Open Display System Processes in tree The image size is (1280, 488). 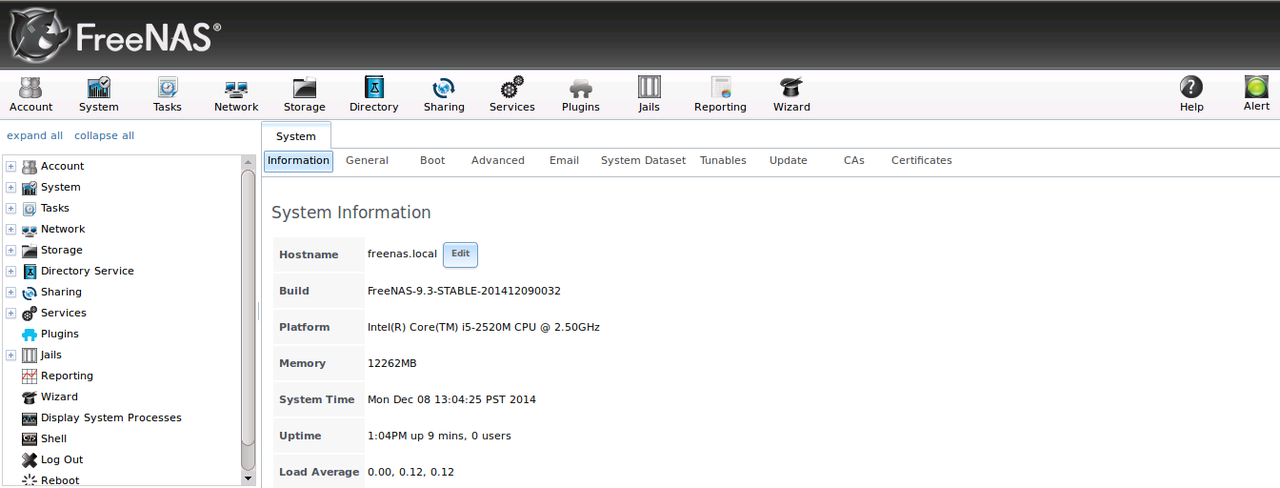[x=111, y=418]
